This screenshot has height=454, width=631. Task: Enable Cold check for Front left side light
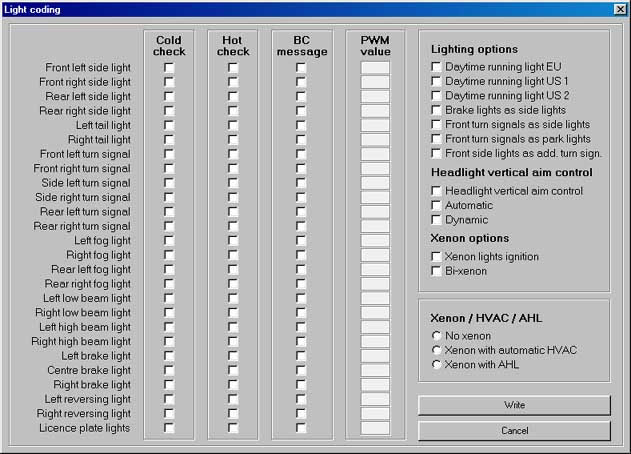[x=169, y=68]
